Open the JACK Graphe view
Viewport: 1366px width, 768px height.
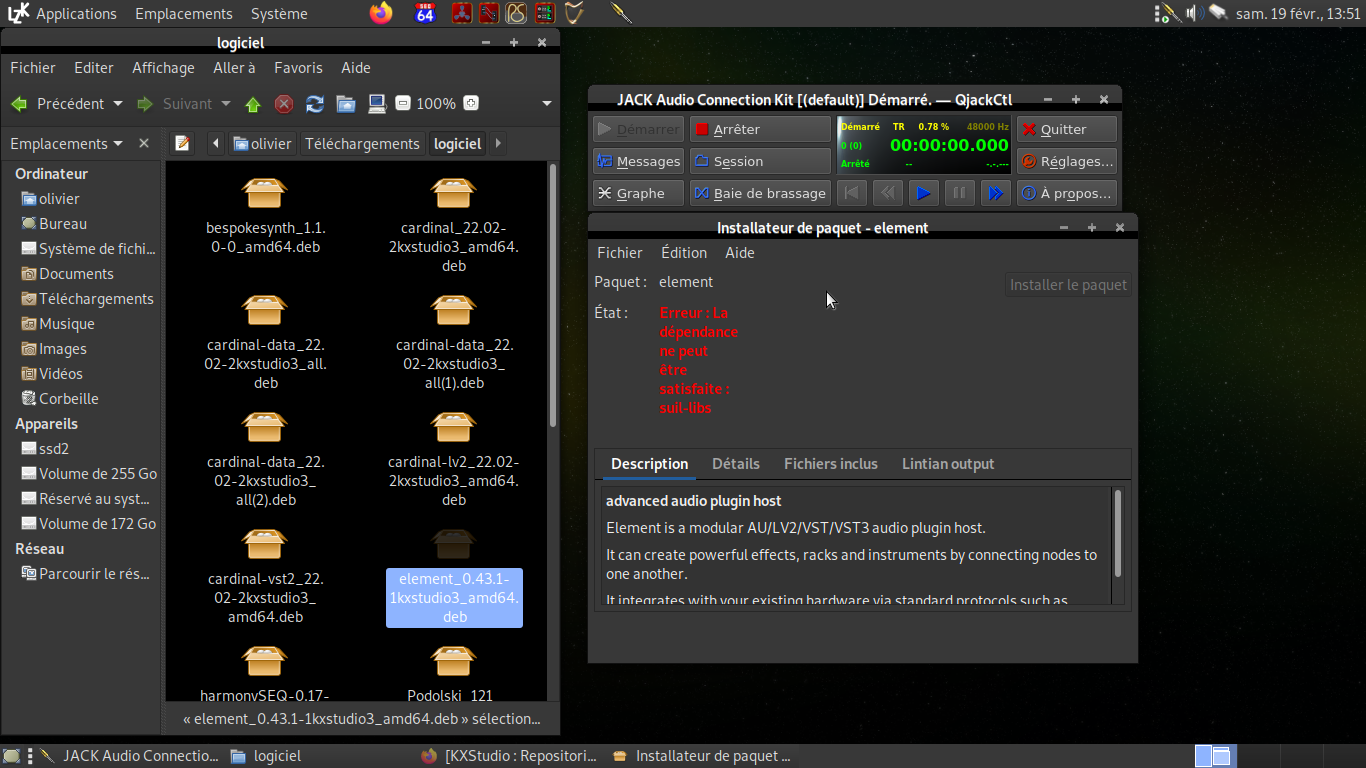pyautogui.click(x=638, y=193)
